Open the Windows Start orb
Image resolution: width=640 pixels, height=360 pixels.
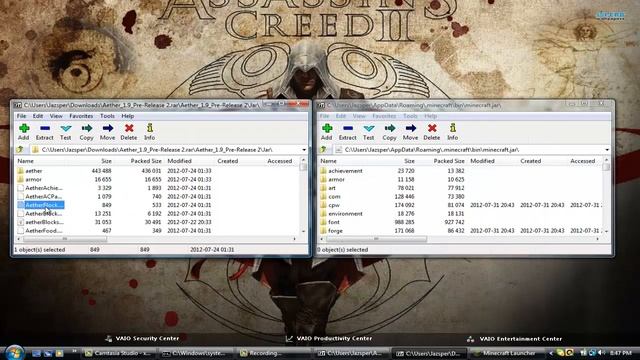coord(15,352)
